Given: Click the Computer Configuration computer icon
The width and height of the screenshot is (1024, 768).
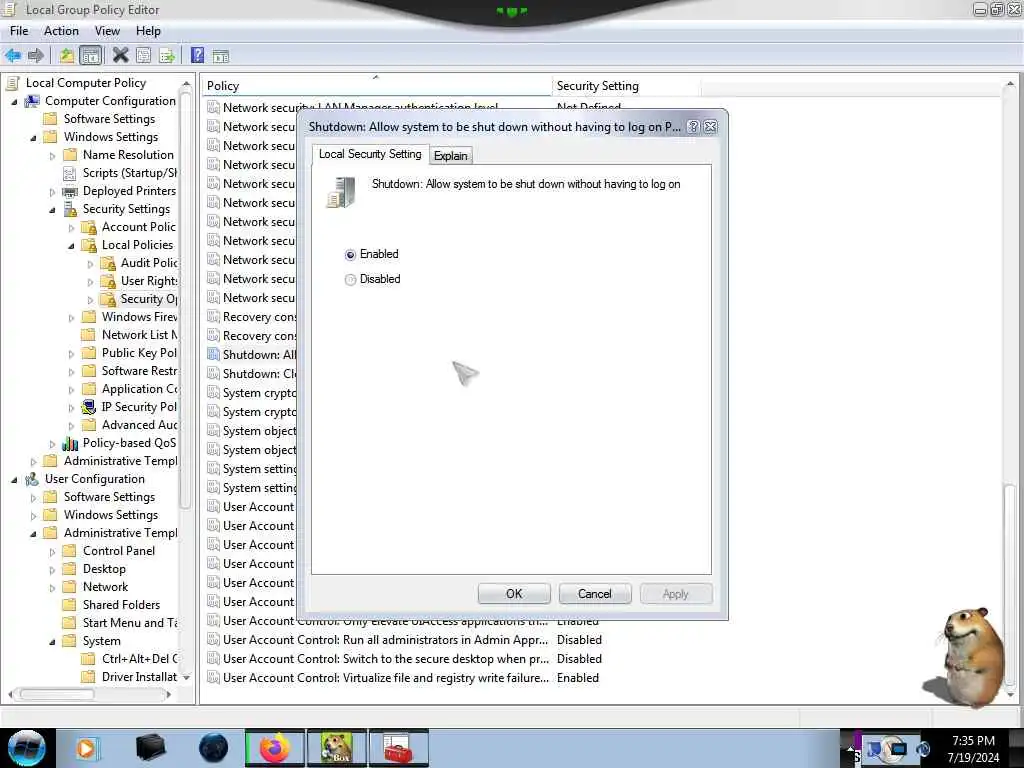Looking at the screenshot, I should 32,101.
